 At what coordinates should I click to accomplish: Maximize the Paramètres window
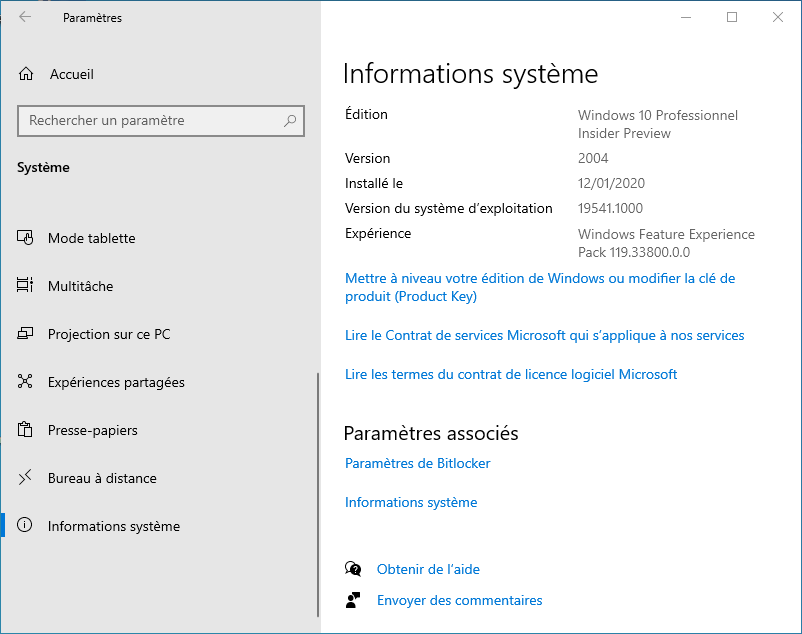coord(732,17)
